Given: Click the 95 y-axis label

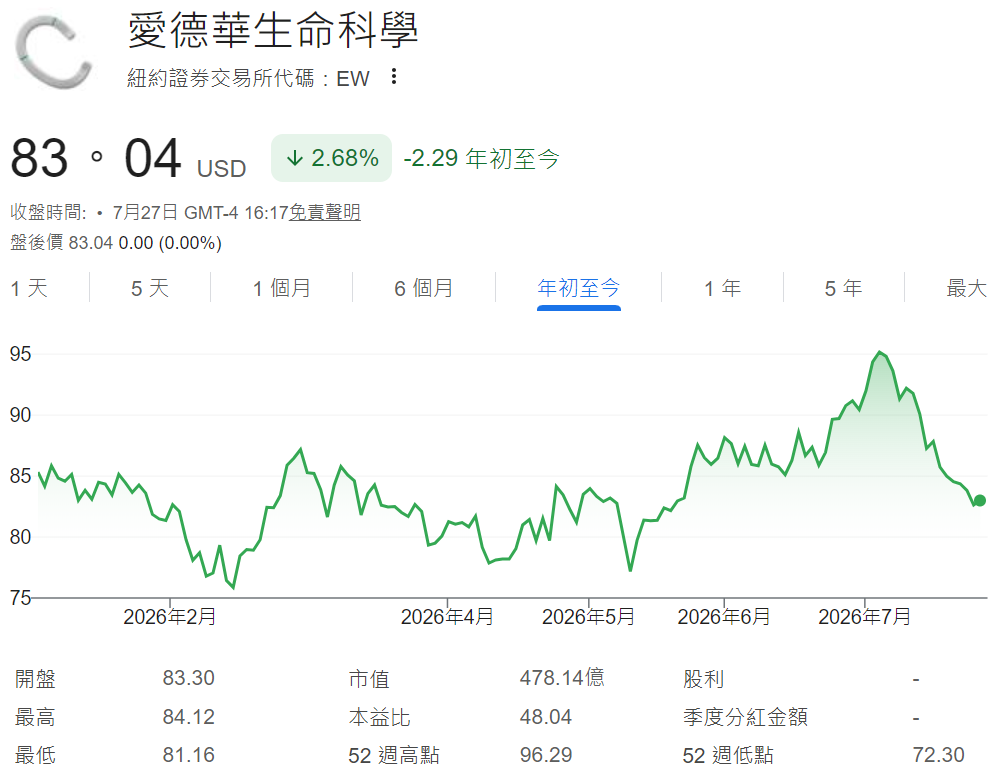Looking at the screenshot, I should (x=20, y=354).
